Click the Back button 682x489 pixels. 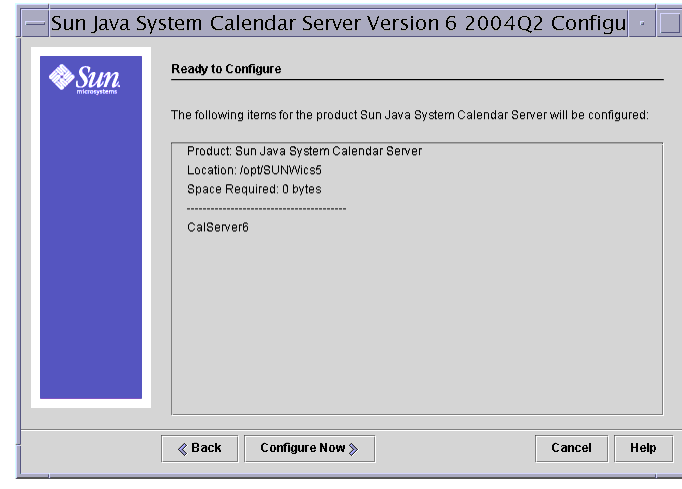pyautogui.click(x=200, y=448)
